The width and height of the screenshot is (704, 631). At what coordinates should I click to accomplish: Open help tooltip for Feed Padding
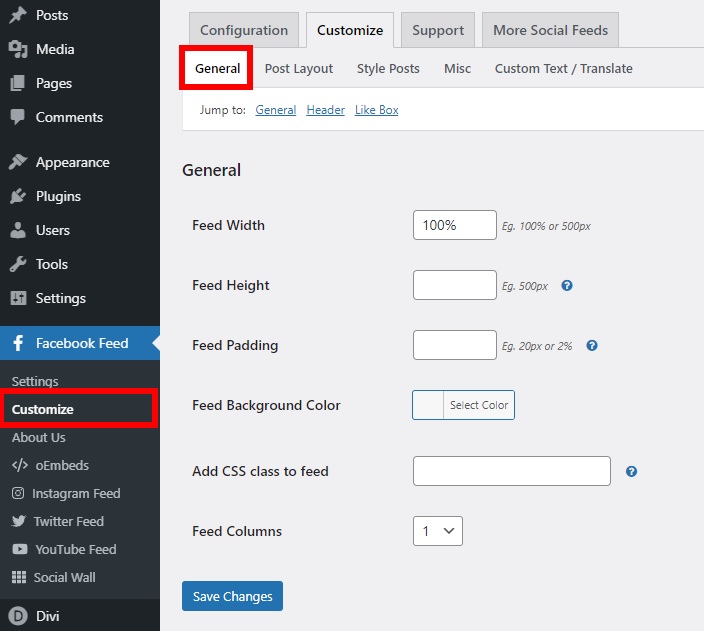click(x=592, y=346)
